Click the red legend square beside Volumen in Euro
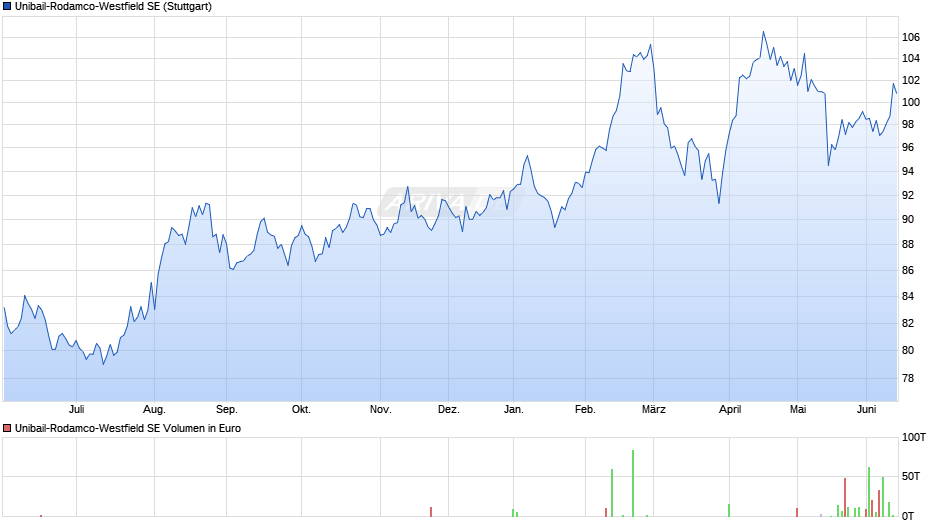 (x=7, y=428)
